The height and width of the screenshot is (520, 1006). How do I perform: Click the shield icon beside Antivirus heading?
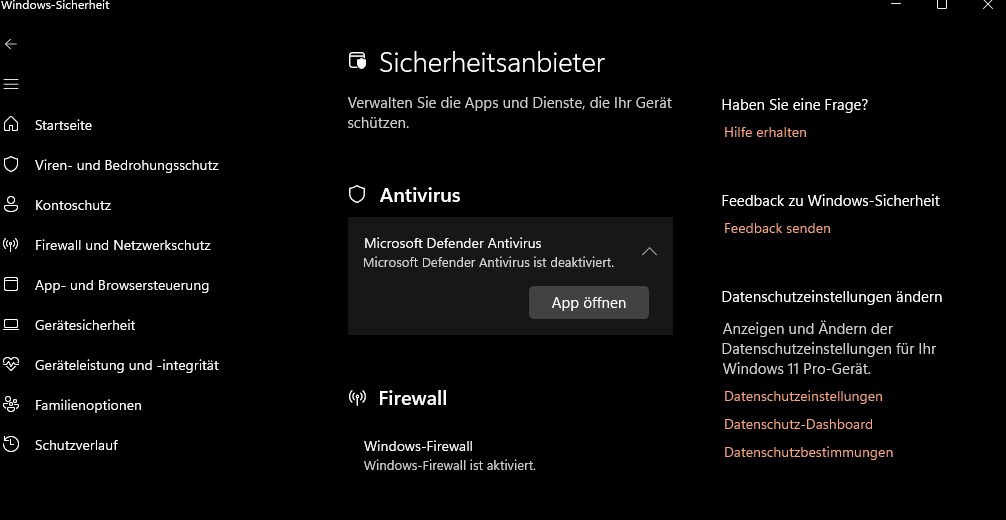coord(357,195)
